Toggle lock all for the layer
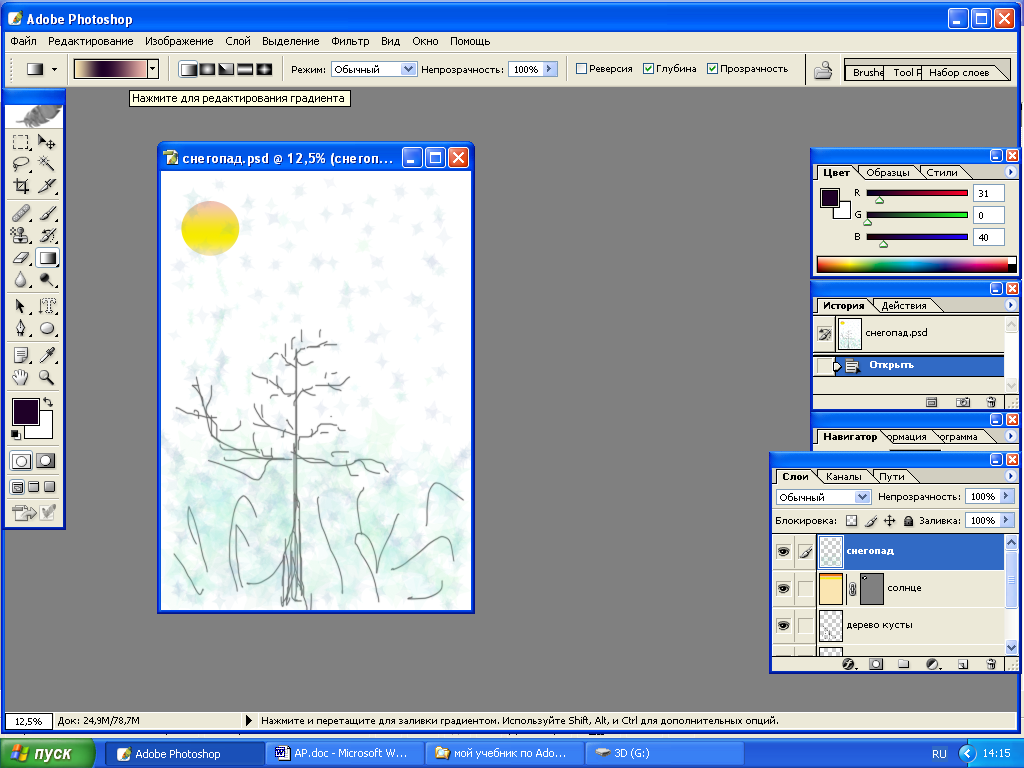Screen dimensions: 1024x768 click(908, 520)
